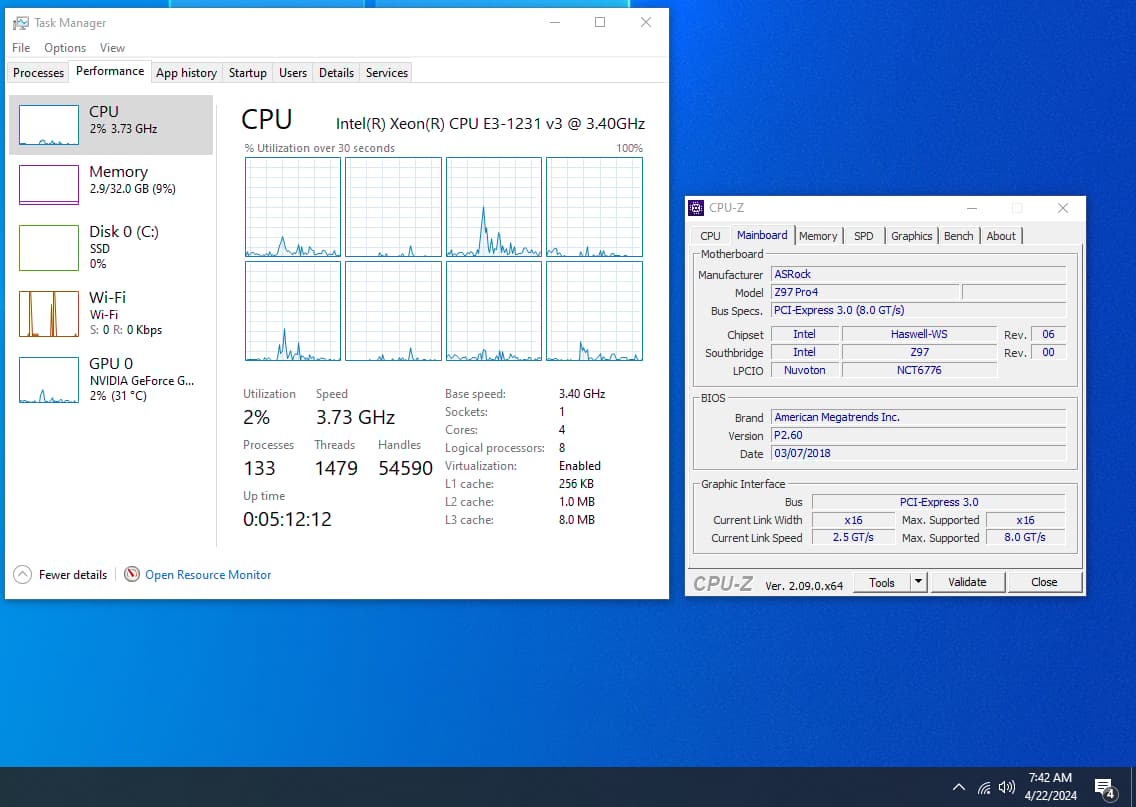Switch to the Bench tab in CPU-Z

pyautogui.click(x=958, y=236)
